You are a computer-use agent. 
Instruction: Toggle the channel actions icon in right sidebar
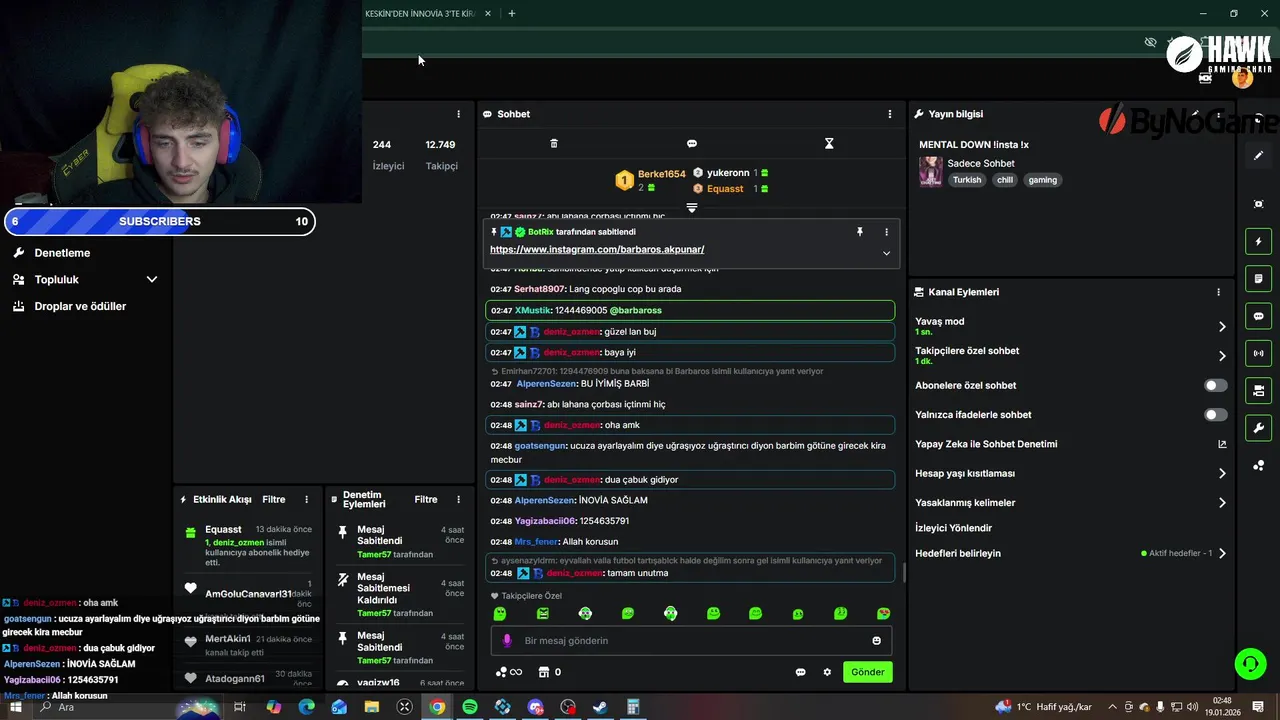click(1258, 390)
